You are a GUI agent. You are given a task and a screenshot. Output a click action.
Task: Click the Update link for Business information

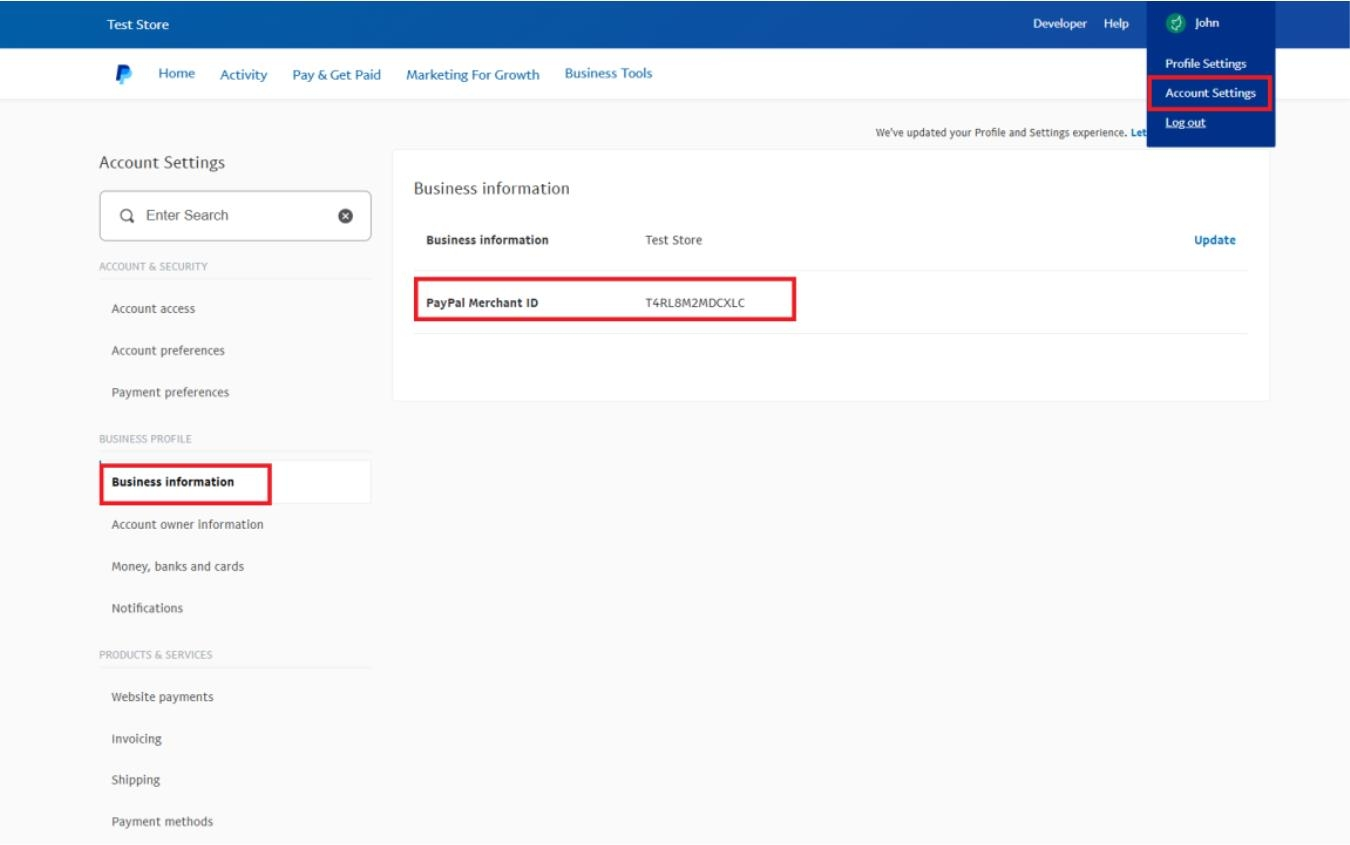pyautogui.click(x=1215, y=240)
